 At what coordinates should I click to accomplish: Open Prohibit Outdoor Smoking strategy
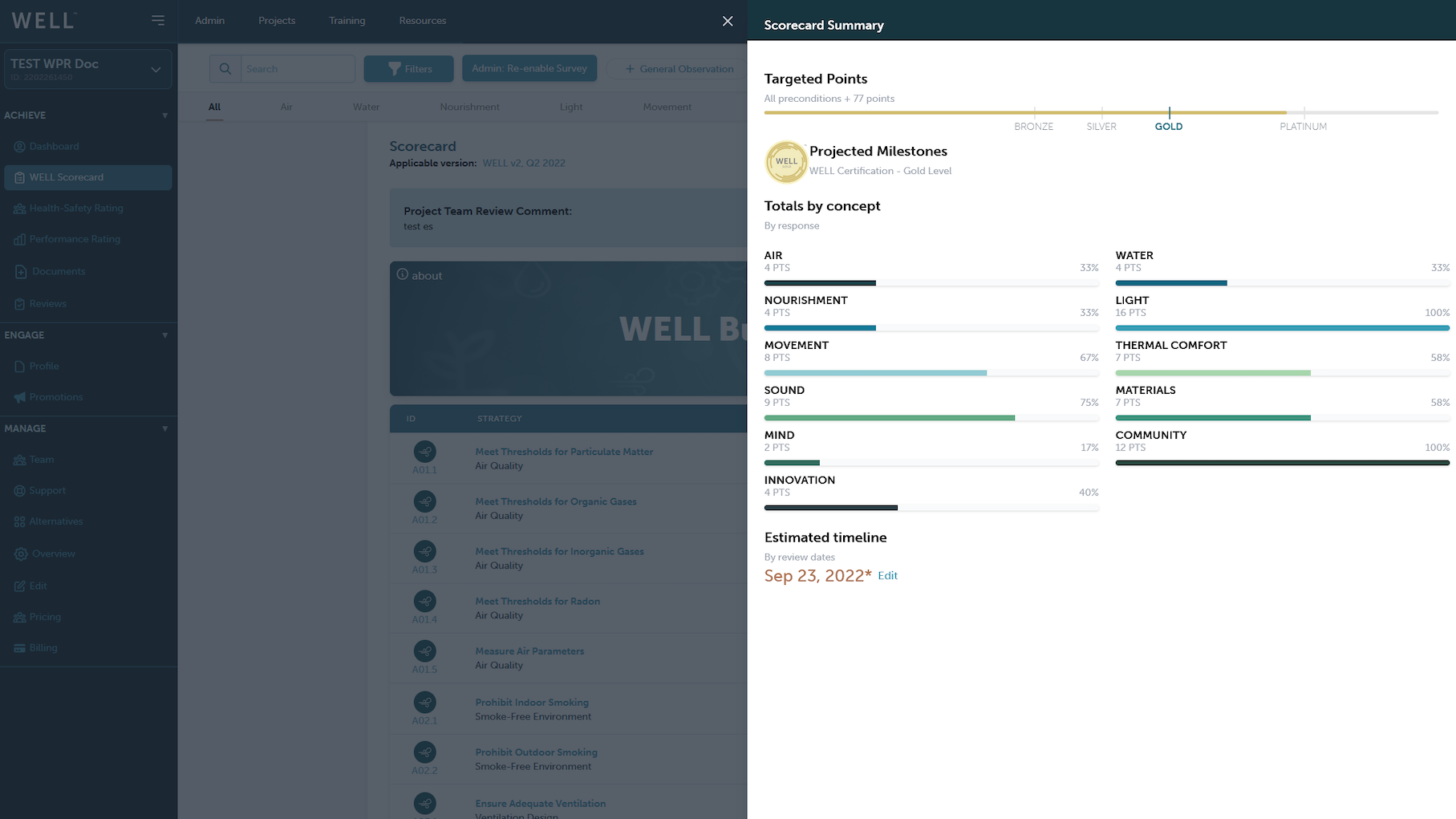536,752
